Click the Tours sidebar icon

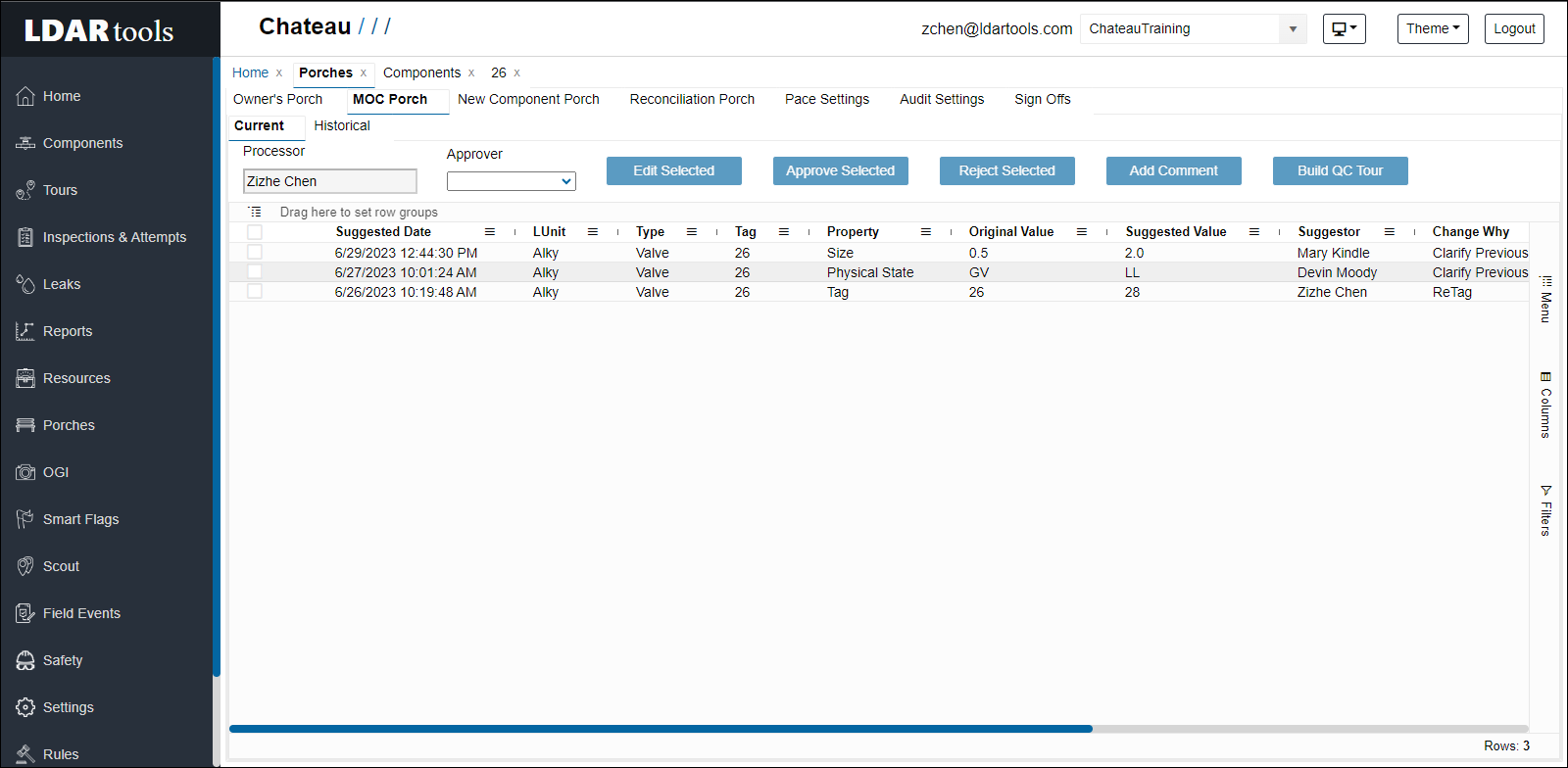point(25,190)
